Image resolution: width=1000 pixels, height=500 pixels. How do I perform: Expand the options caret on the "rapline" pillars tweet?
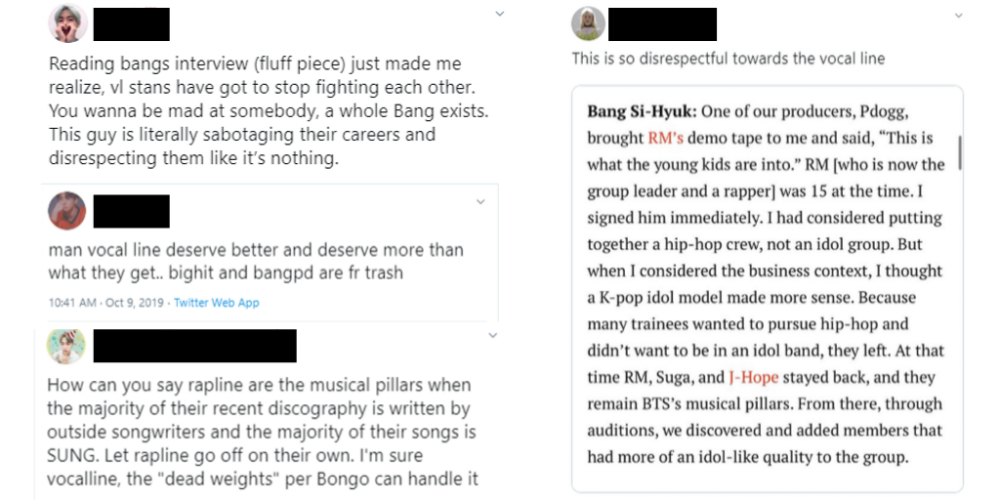tap(490, 333)
